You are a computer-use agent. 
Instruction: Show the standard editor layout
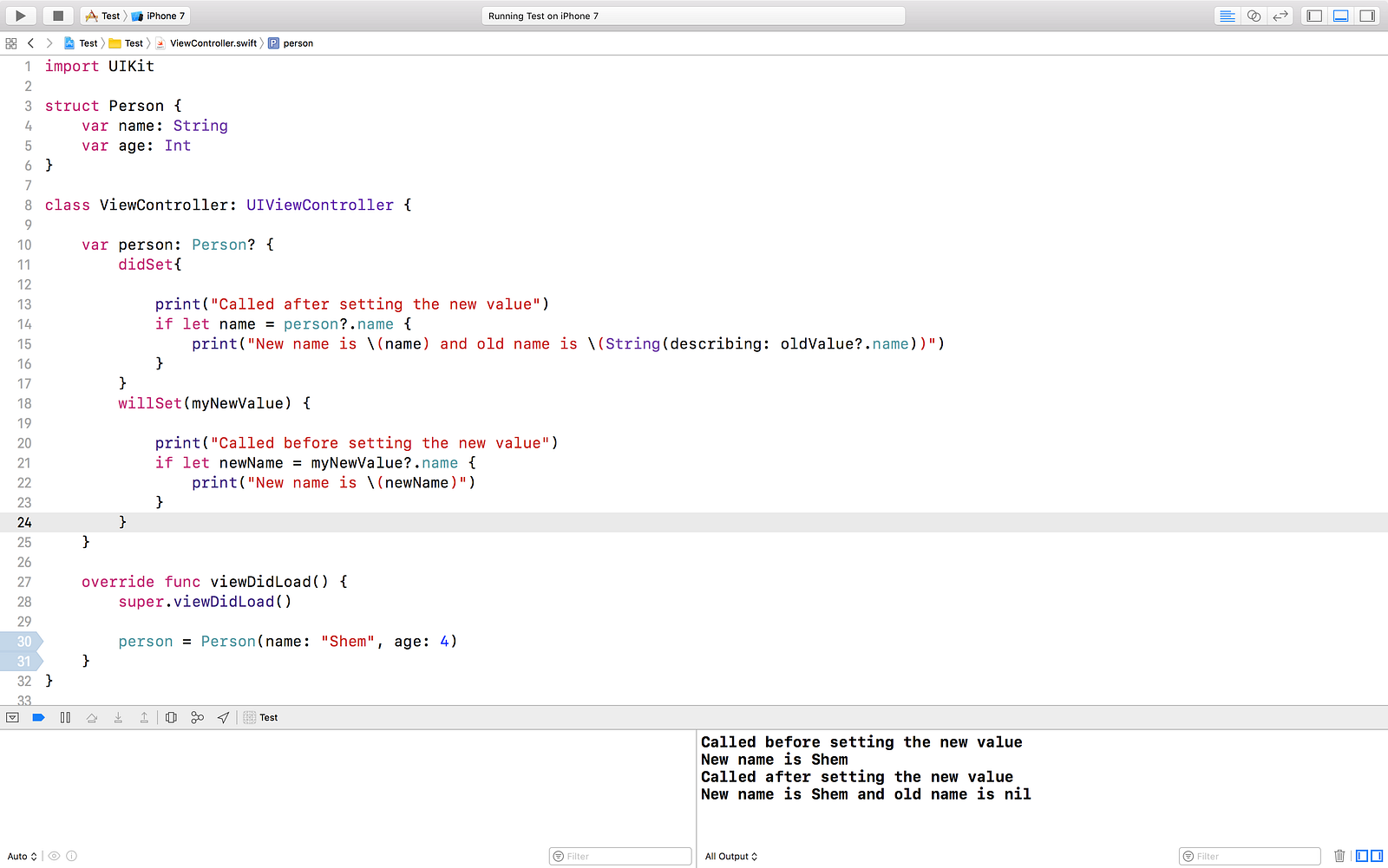tap(1228, 16)
